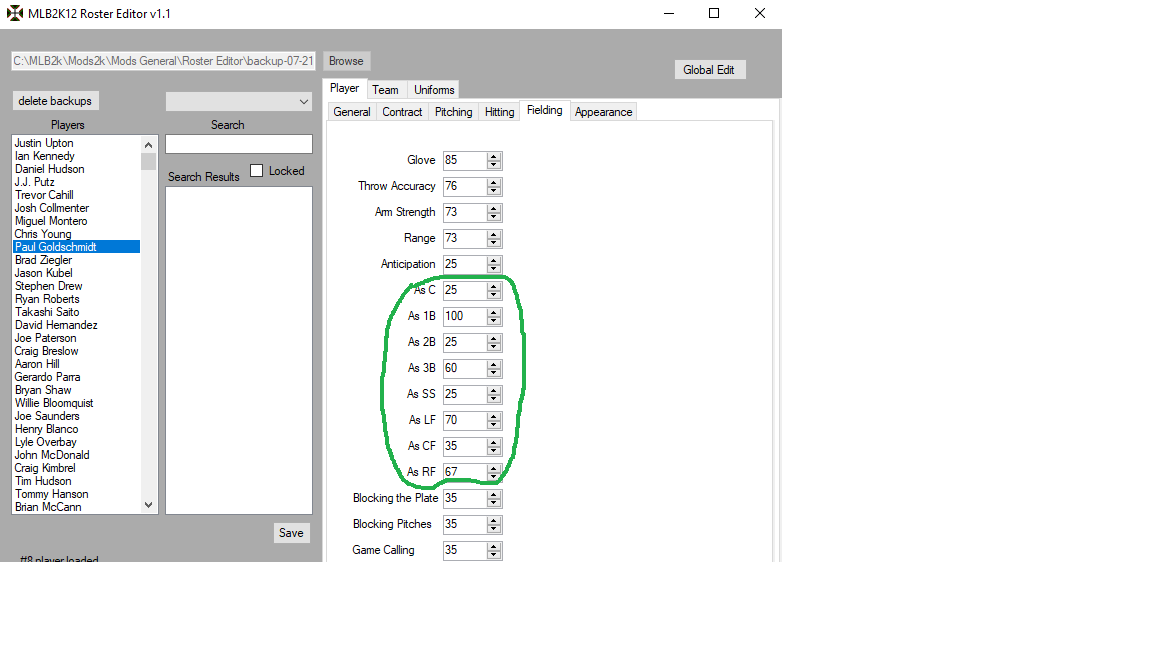The image size is (1152, 648).
Task: Click the Players list scroll up arrow
Action: click(x=148, y=145)
